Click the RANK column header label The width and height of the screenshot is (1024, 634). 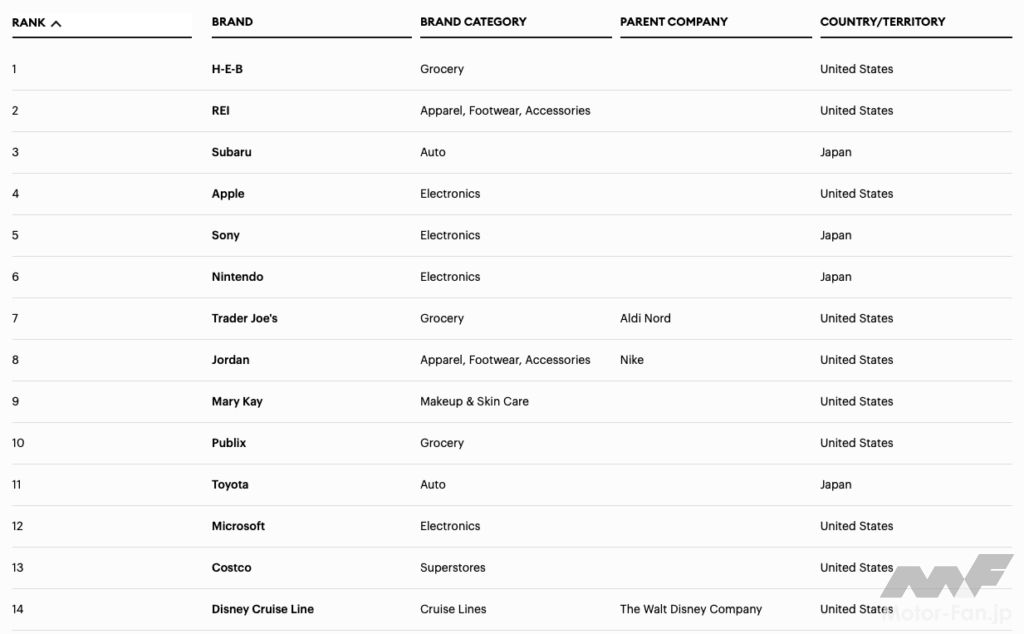(x=28, y=23)
